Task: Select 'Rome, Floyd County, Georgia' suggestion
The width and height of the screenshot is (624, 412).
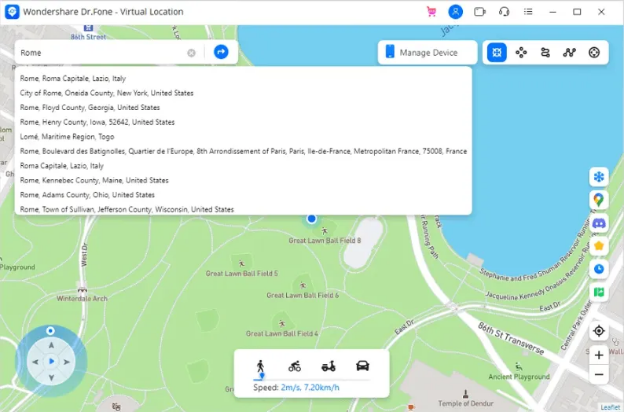Action: coord(90,107)
